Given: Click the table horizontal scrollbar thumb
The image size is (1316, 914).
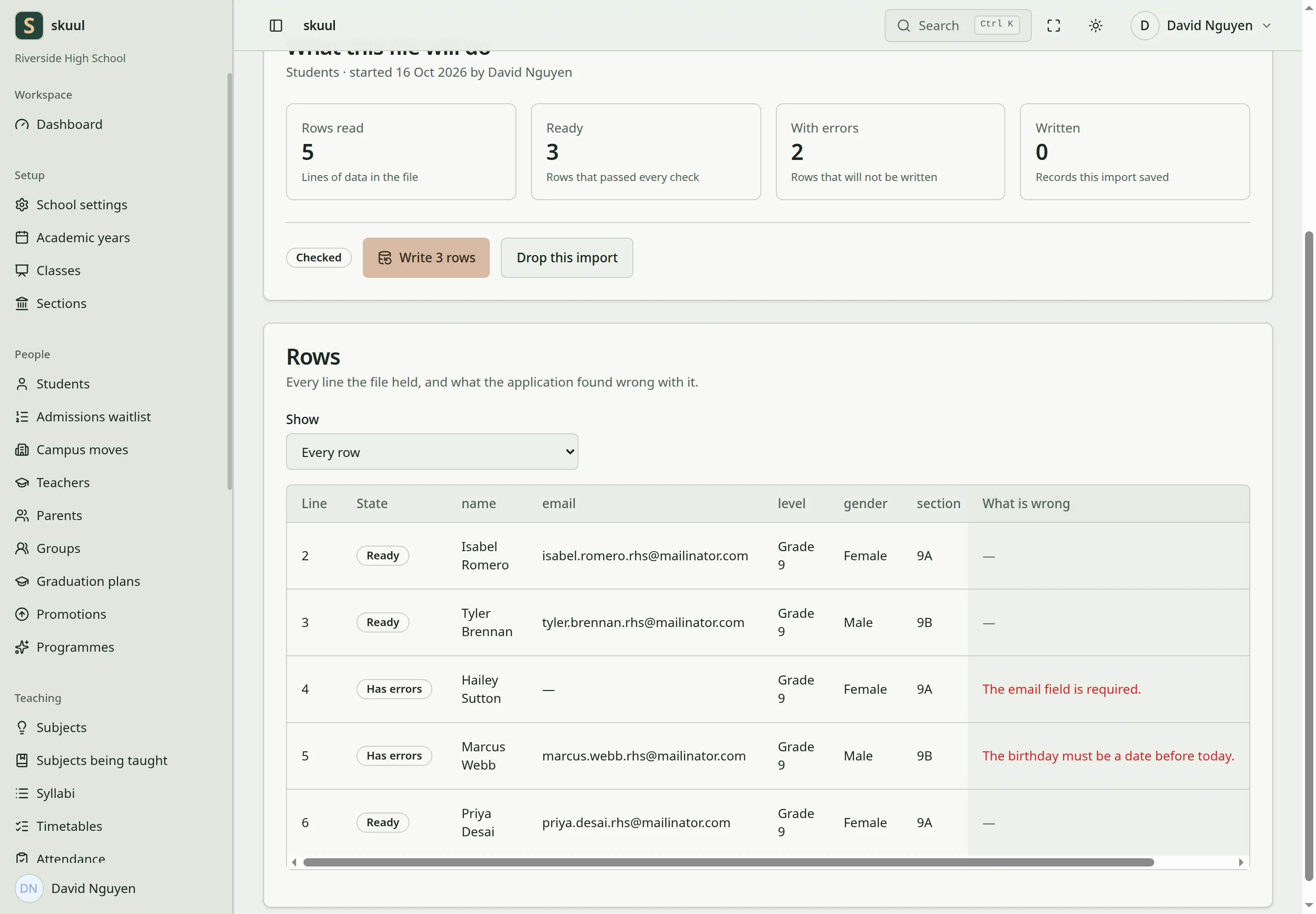Looking at the screenshot, I should tap(728, 862).
